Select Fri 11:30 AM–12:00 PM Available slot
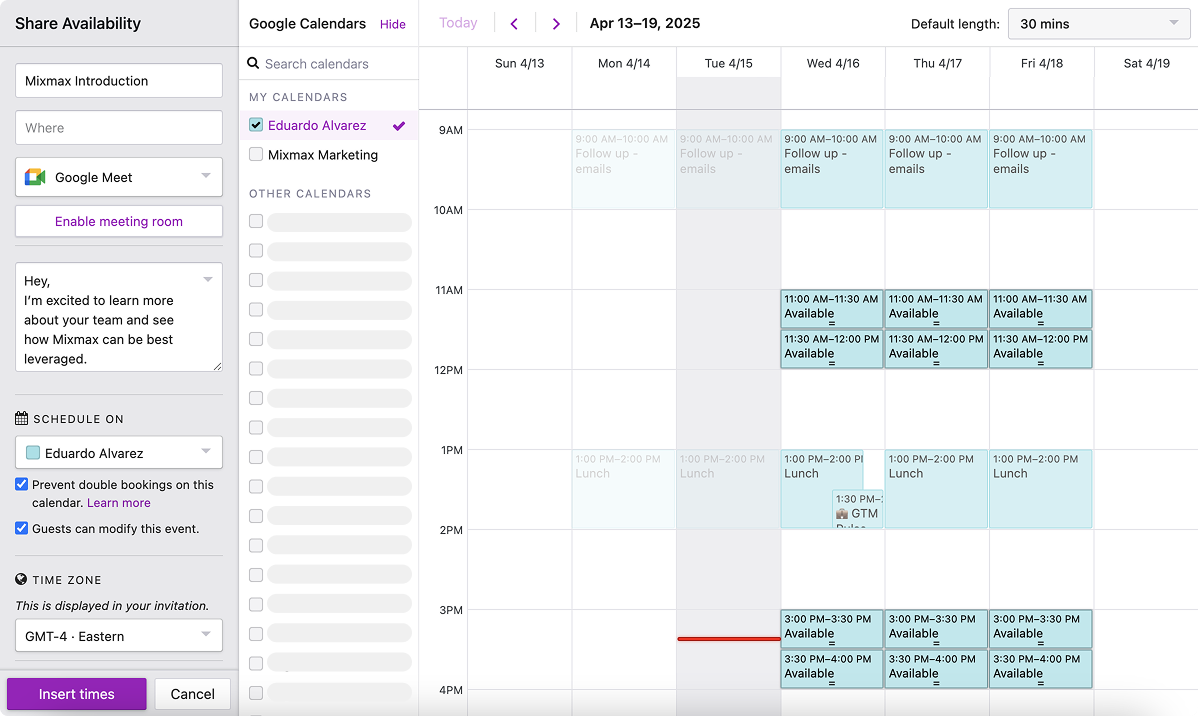The height and width of the screenshot is (716, 1198). [1041, 348]
